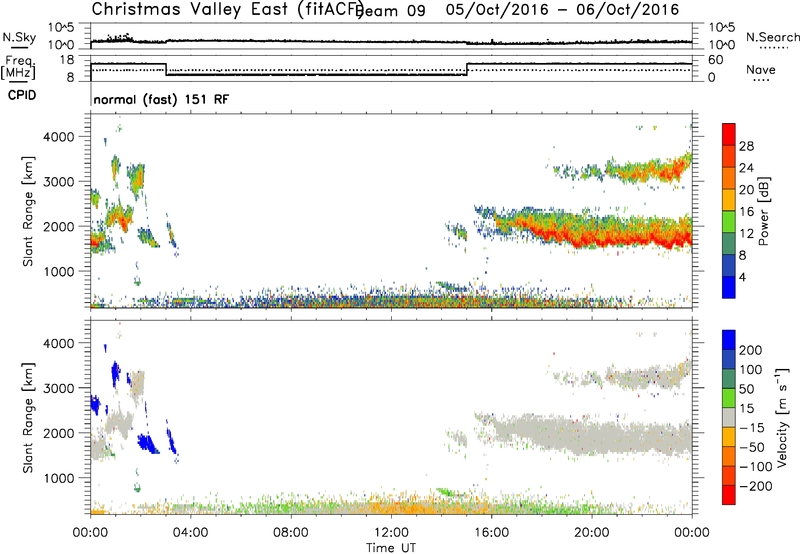
Task: Pick the Velocity colorbar segment between -100 and -200
Action: pyautogui.click(x=729, y=475)
